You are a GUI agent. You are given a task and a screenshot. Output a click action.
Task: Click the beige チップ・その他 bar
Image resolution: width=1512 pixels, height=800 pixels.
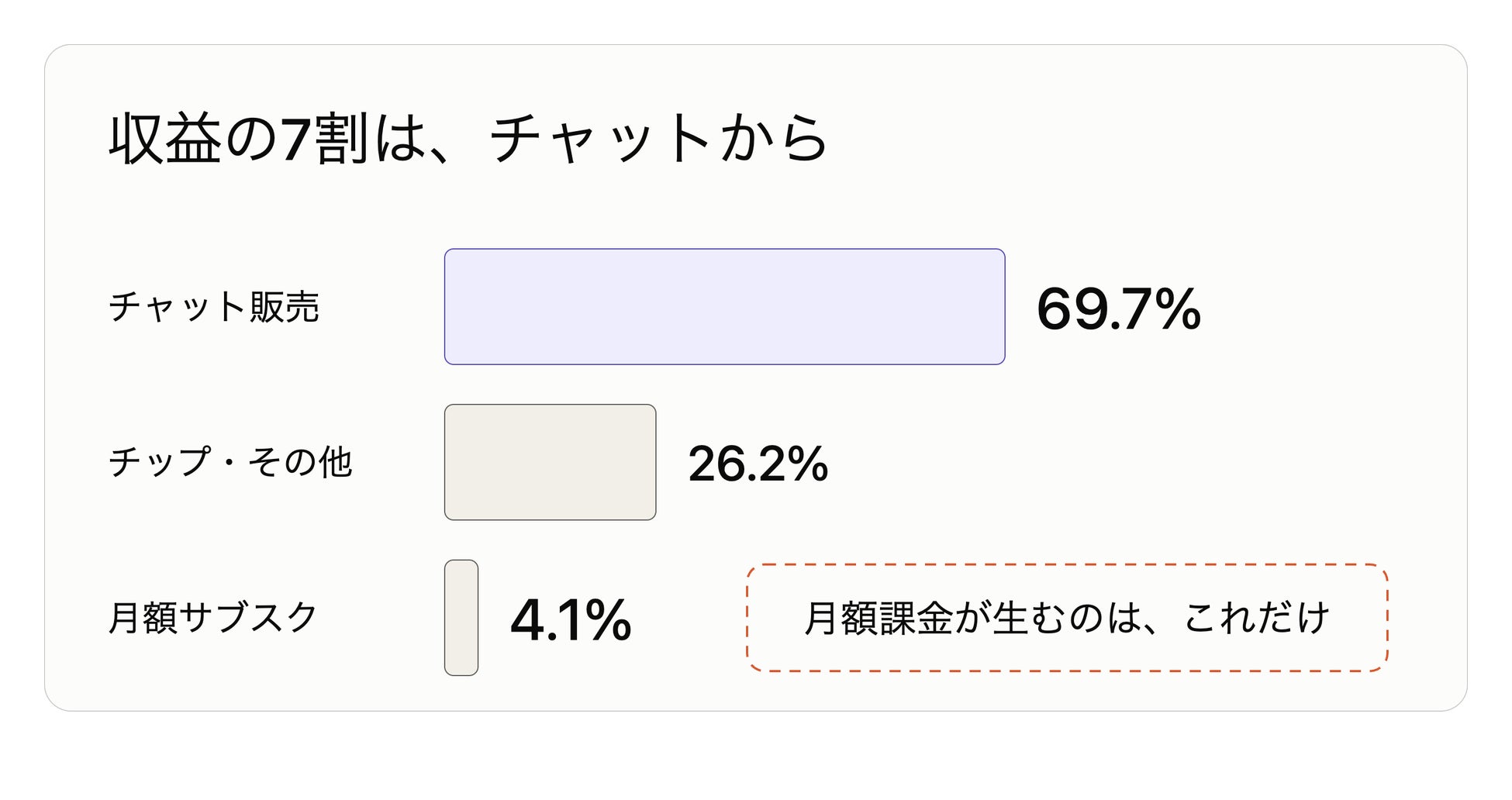550,462
